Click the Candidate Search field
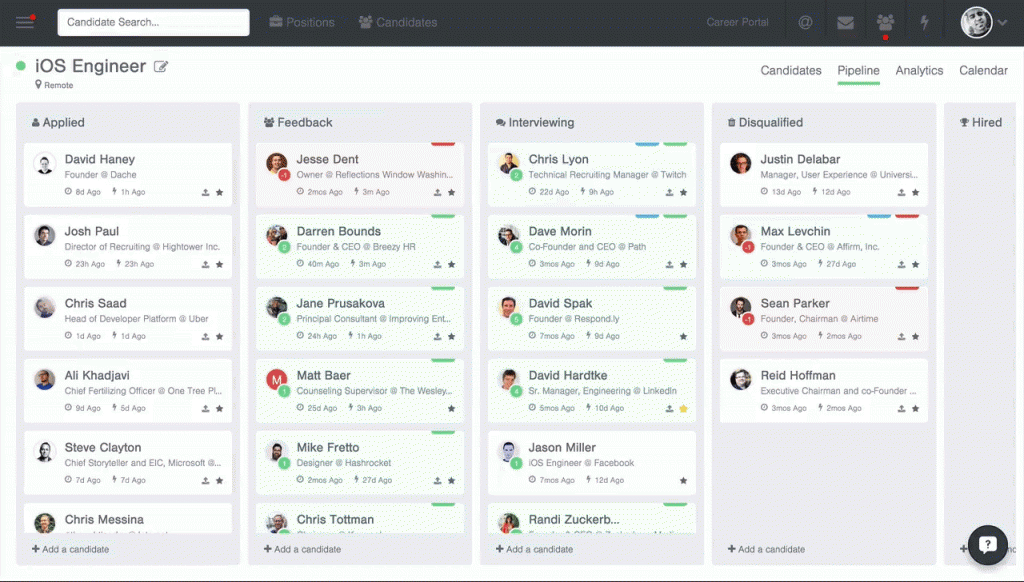Screen dimensions: 1024x582 pyautogui.click(x=153, y=22)
